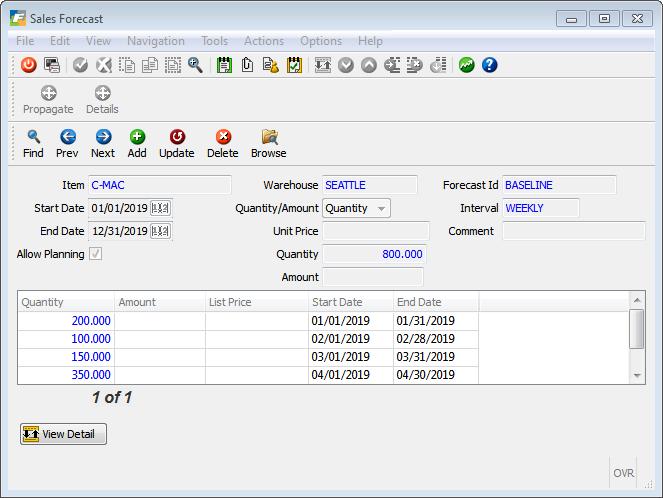
Task: Click the toolbar view detail arrows icon
Action: point(323,65)
